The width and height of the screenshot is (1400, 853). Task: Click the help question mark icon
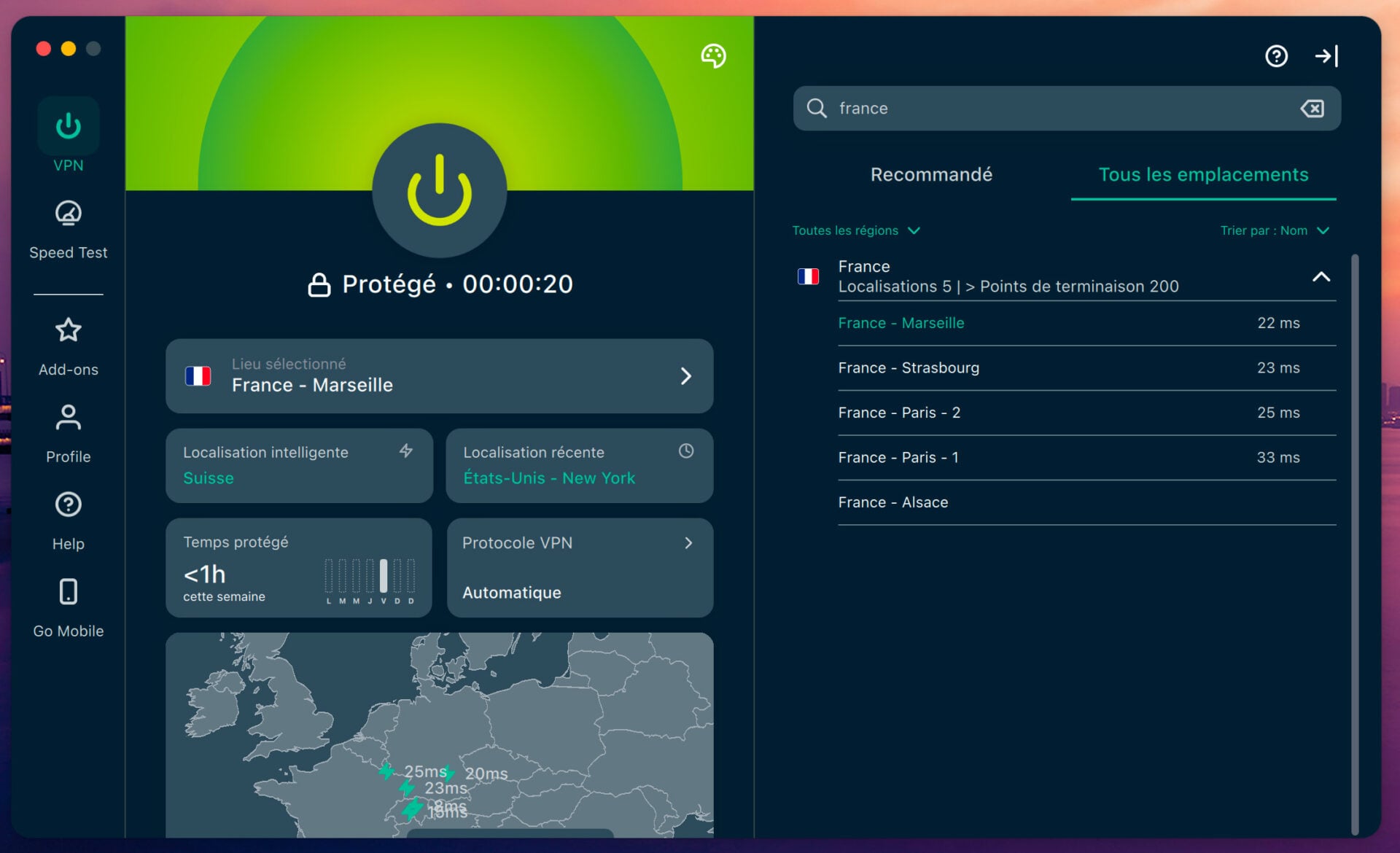coord(1276,55)
